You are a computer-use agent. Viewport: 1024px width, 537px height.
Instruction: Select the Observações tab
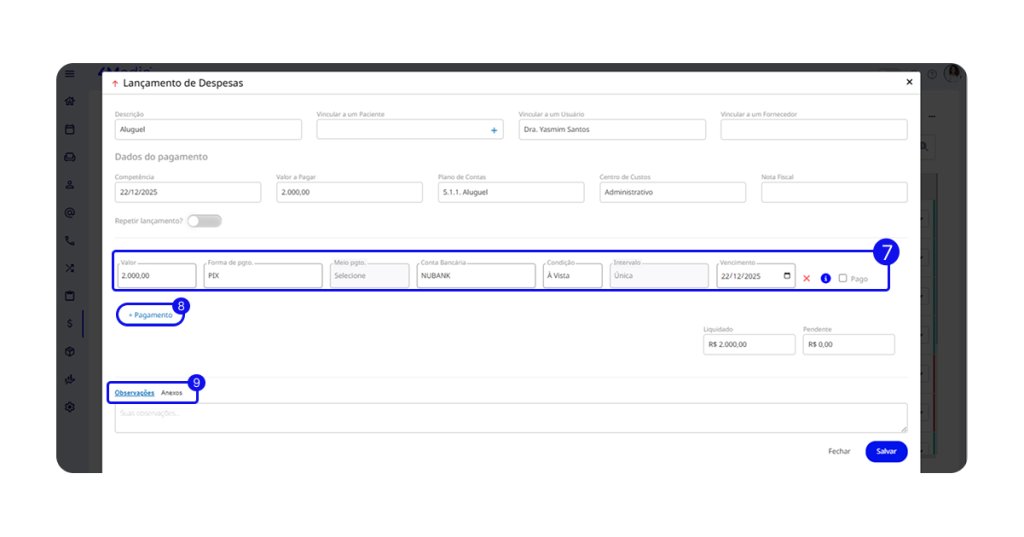(x=134, y=393)
